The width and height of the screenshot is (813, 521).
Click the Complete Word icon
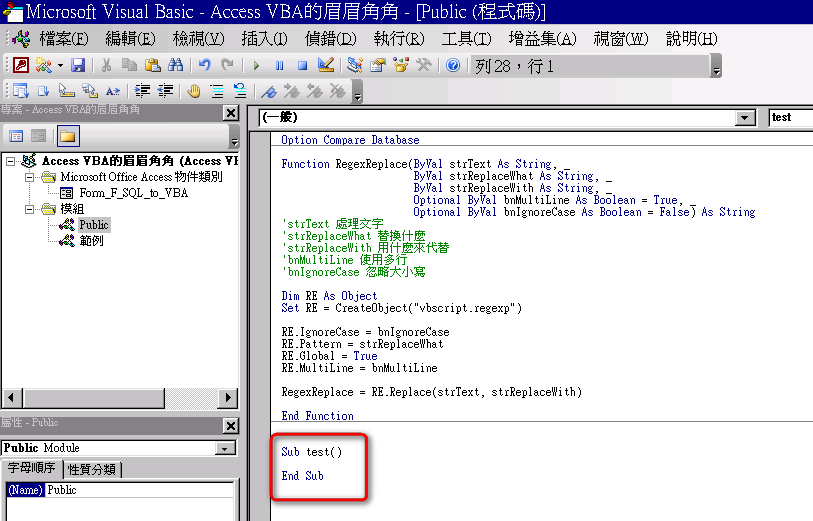(113, 91)
